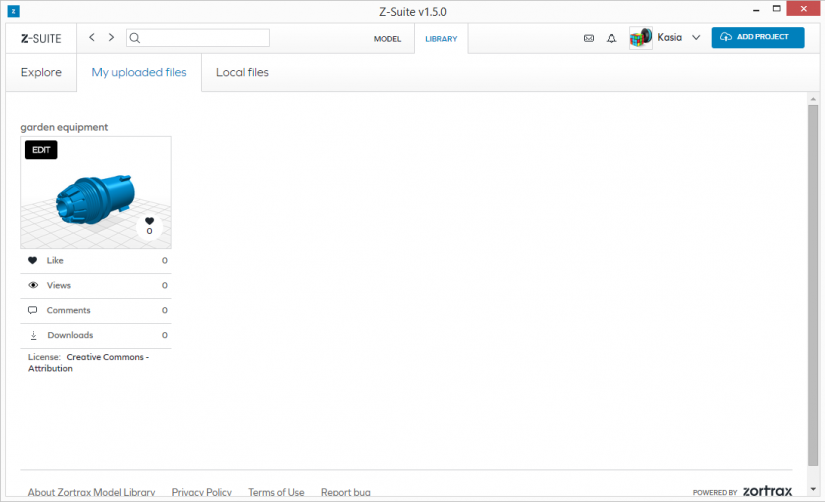Click Edit on garden equipment model
Image resolution: width=825 pixels, height=502 pixels.
coord(41,150)
